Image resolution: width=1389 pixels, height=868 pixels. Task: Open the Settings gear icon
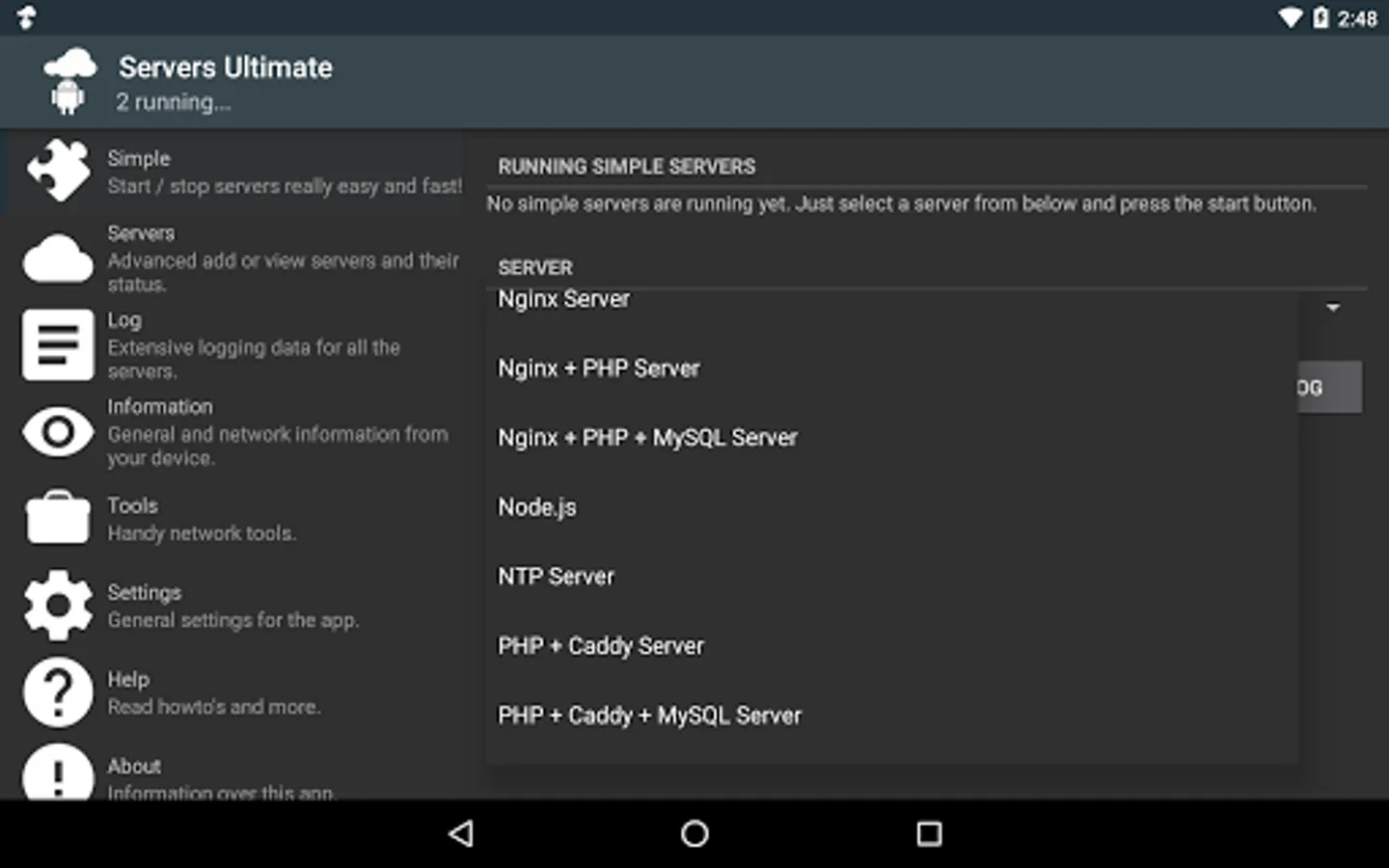coord(58,605)
